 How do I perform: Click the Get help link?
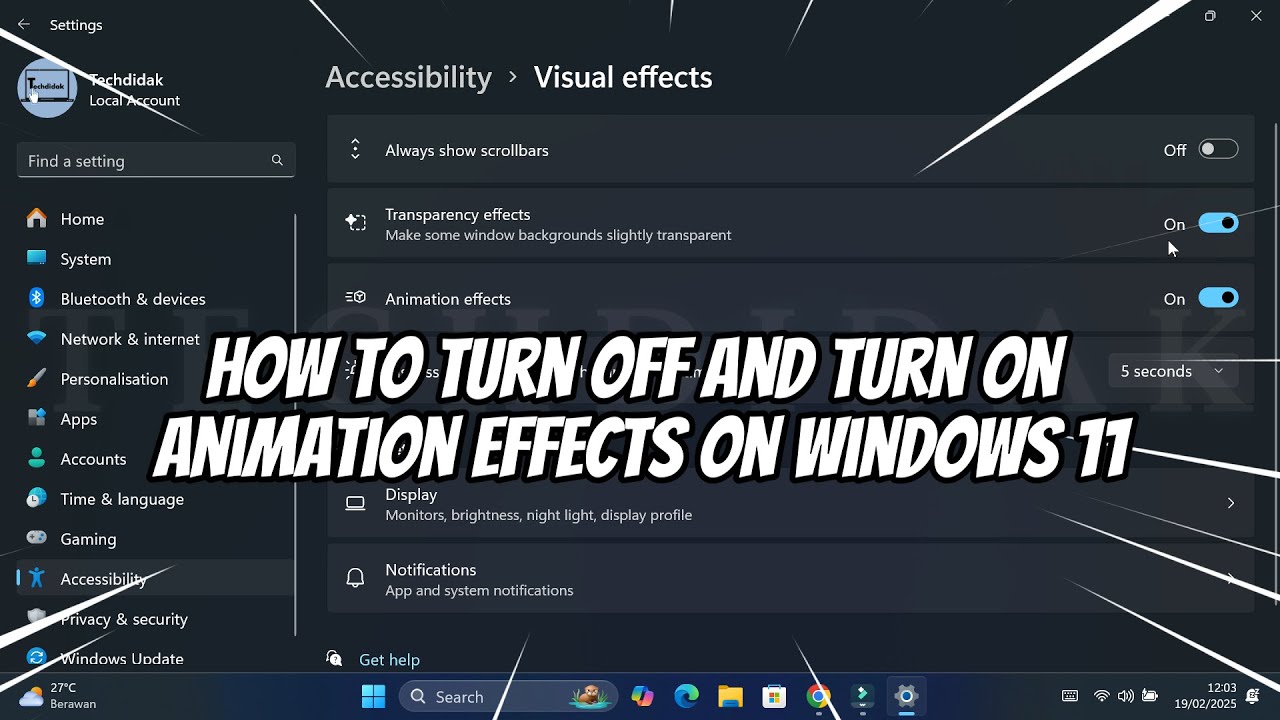[x=389, y=659]
